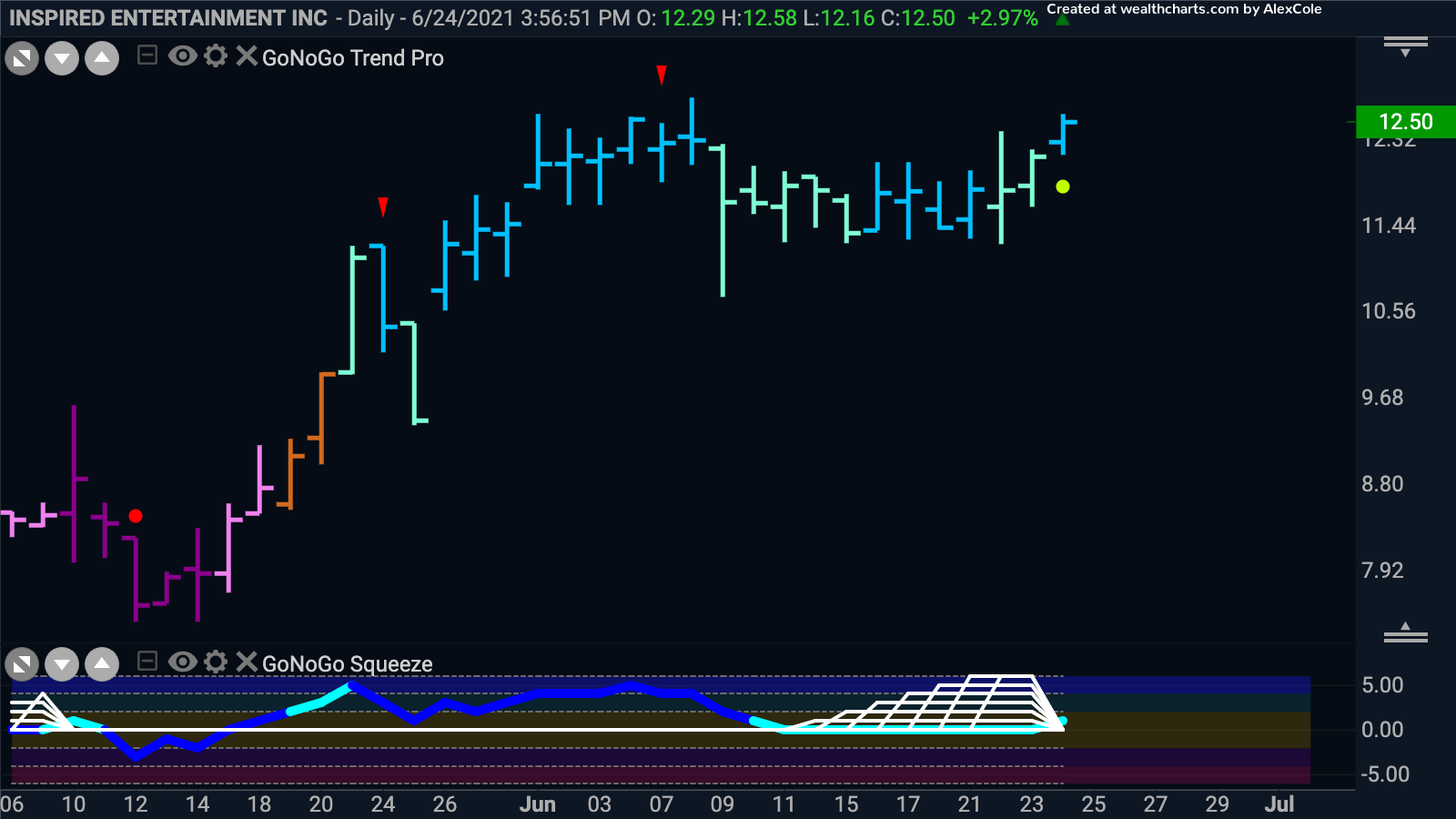Hide the GoNoGo Squeeze indicator with eye
This screenshot has height=819, width=1456.
click(182, 662)
